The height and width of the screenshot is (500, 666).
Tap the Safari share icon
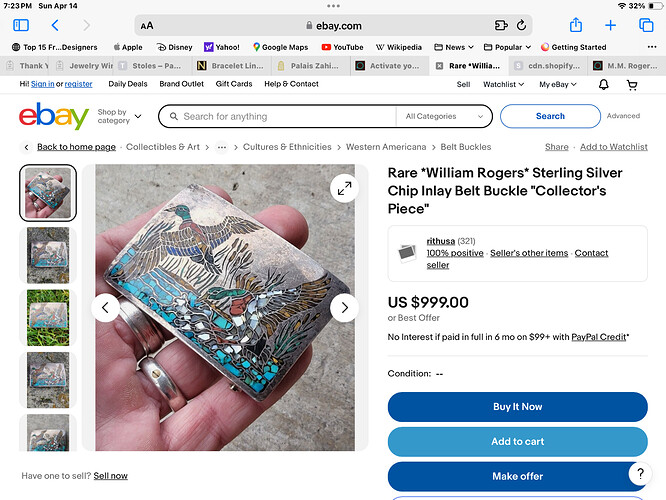click(575, 25)
